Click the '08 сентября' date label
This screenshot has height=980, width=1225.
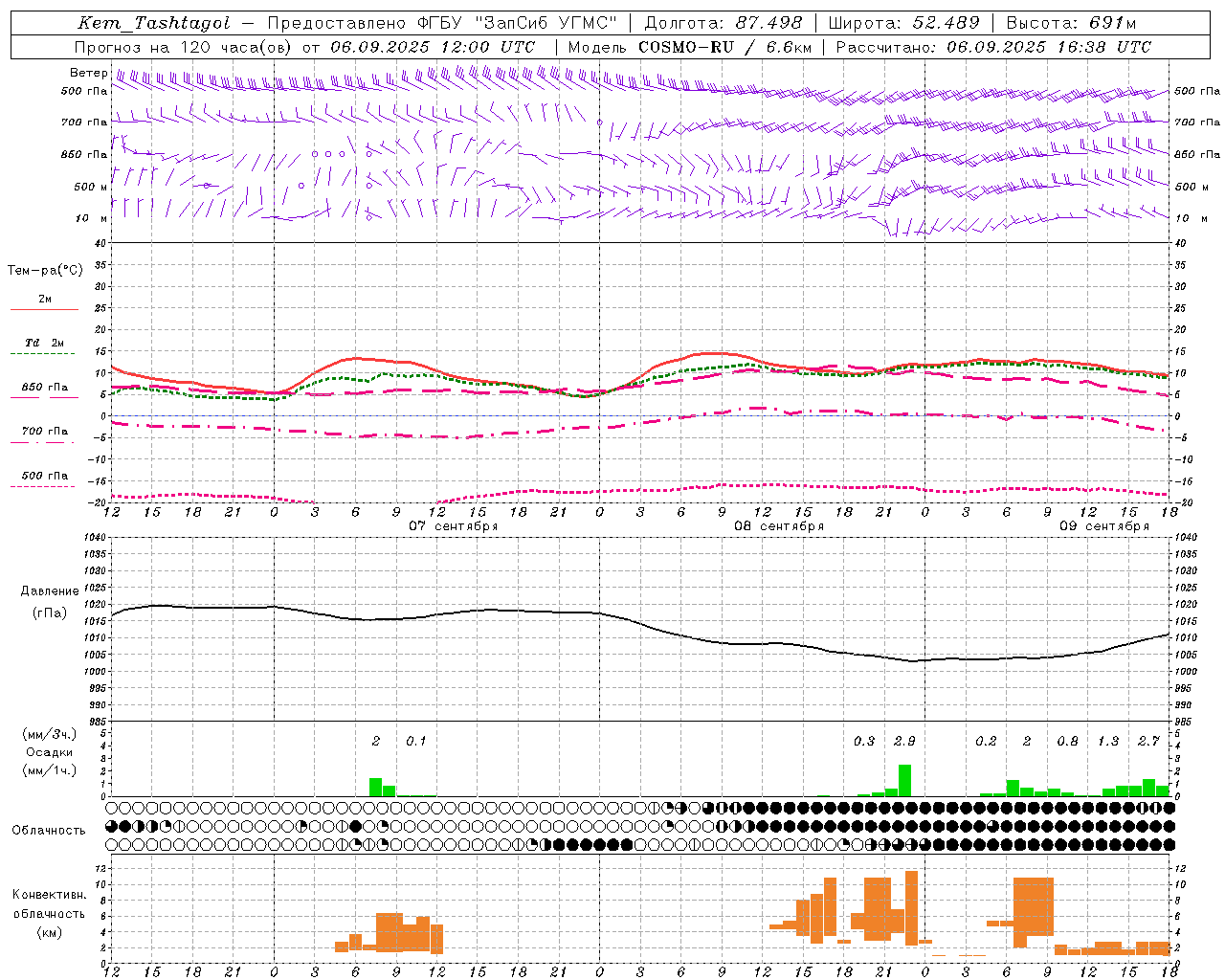[779, 526]
